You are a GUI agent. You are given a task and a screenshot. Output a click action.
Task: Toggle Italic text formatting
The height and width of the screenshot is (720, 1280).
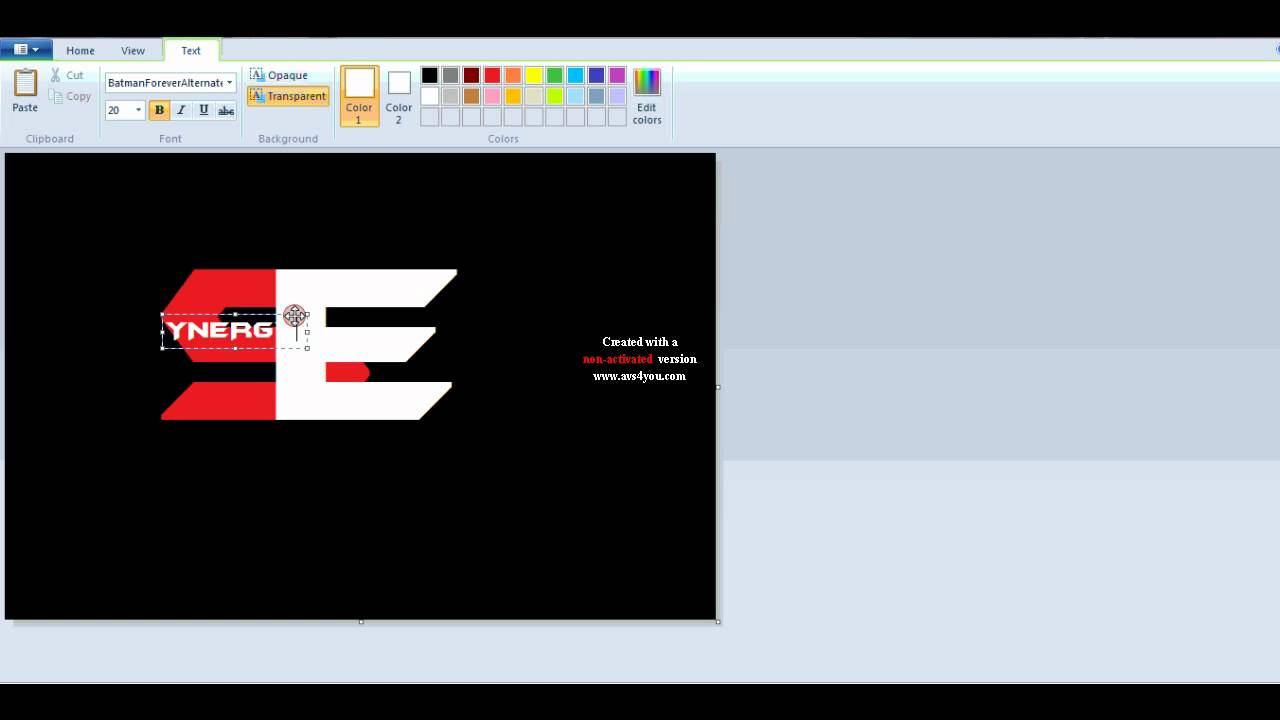(x=181, y=110)
